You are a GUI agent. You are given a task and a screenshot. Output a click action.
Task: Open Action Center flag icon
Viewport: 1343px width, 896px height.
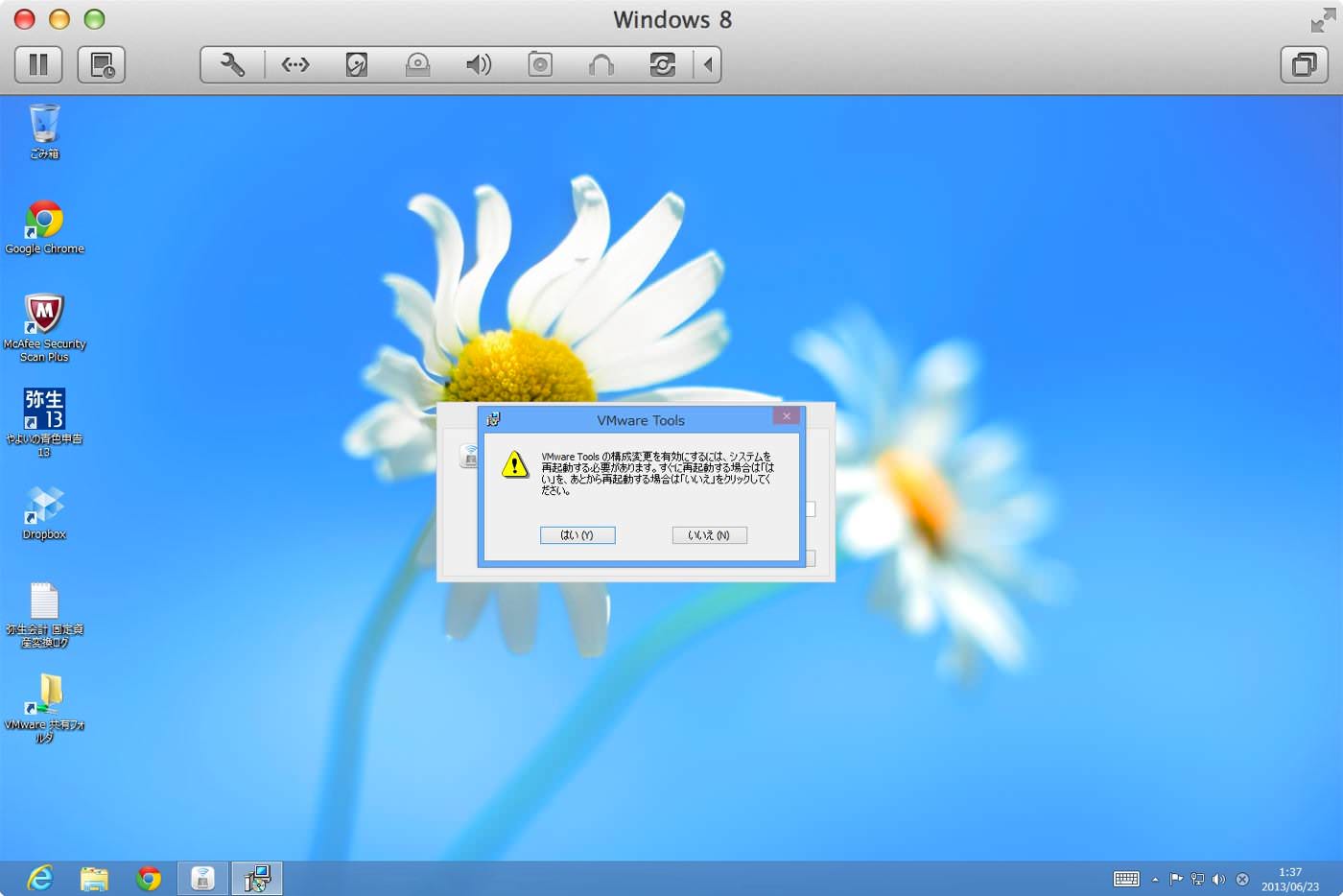point(1176,879)
